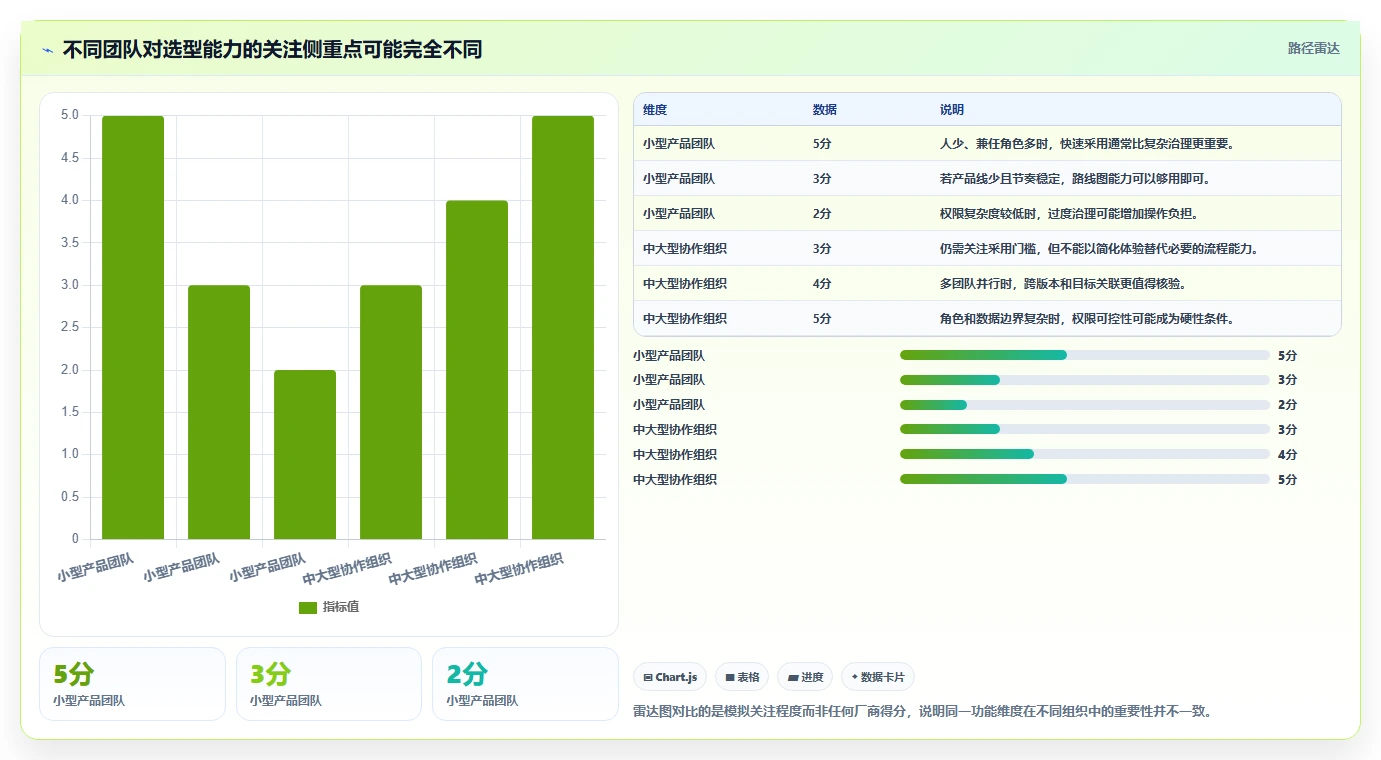The width and height of the screenshot is (1381, 760).
Task: Select the row 仍需关注采用门槛，但不能以简化体验替代必要的流程能力。
Action: [987, 248]
